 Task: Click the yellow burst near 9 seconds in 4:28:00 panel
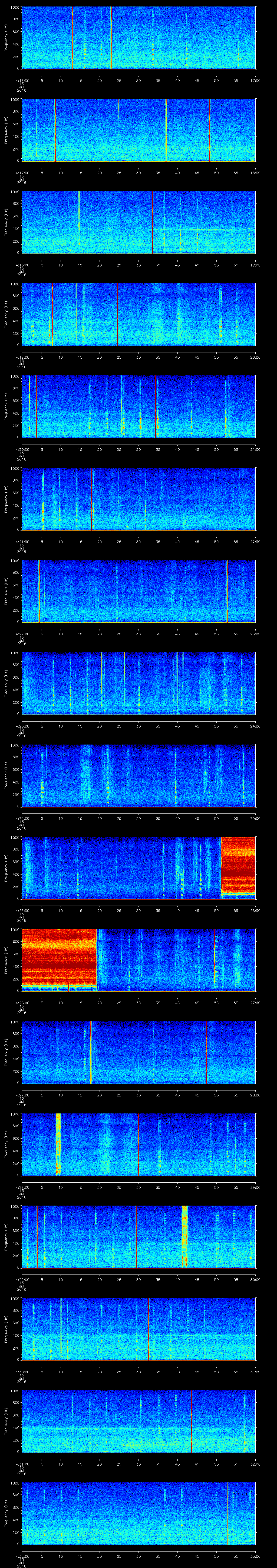[x=58, y=1144]
